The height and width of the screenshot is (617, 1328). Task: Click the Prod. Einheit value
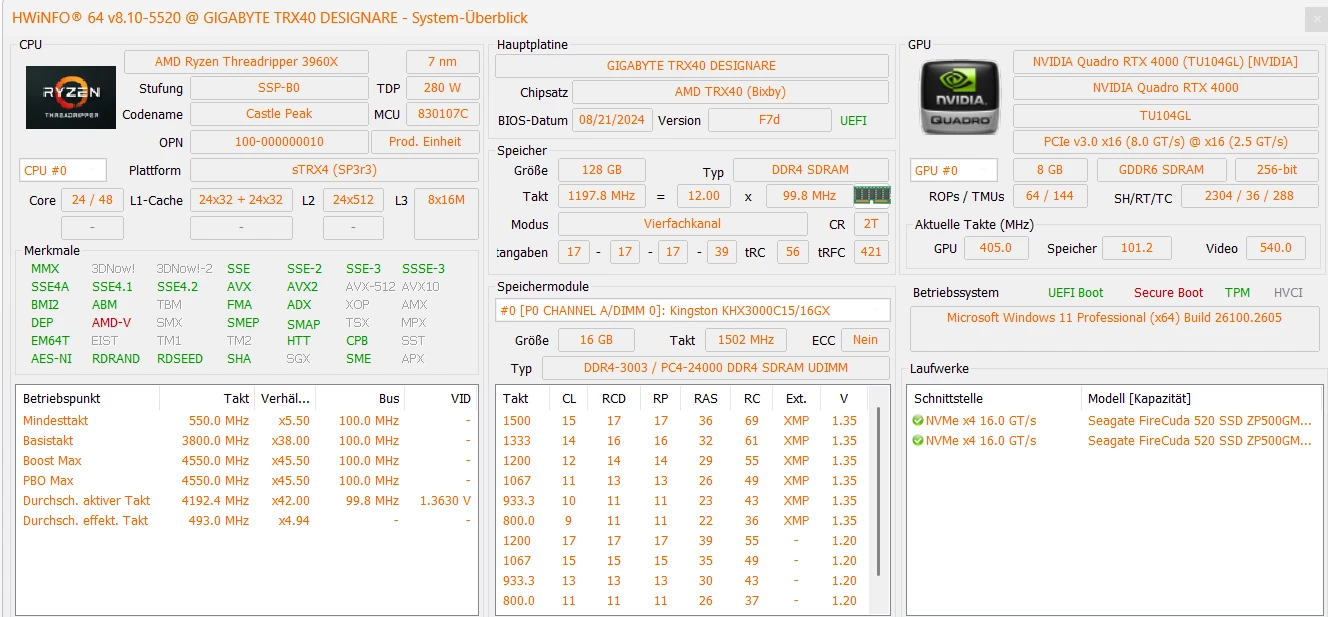point(425,142)
